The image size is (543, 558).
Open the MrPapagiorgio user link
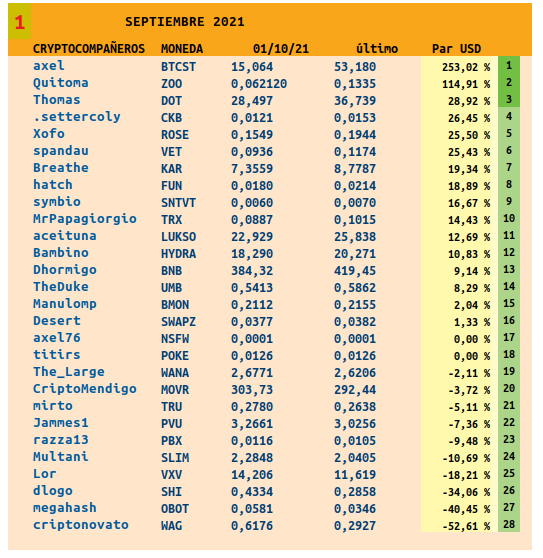click(x=85, y=219)
